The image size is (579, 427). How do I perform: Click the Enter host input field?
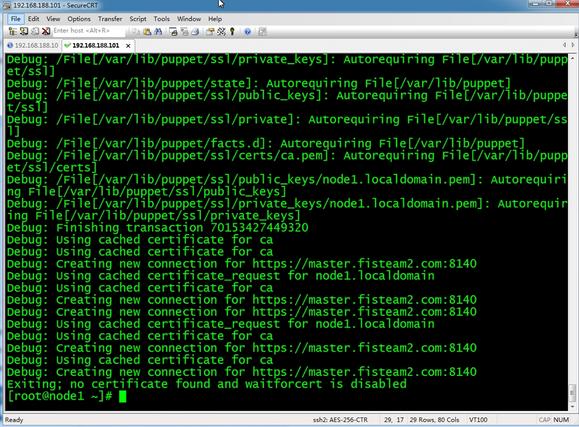88,31
